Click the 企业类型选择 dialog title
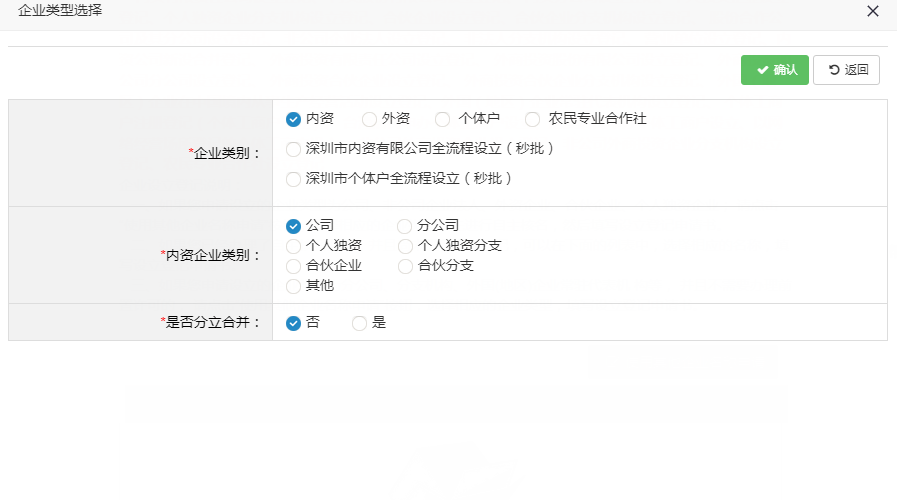This screenshot has width=897, height=500. click(x=60, y=11)
